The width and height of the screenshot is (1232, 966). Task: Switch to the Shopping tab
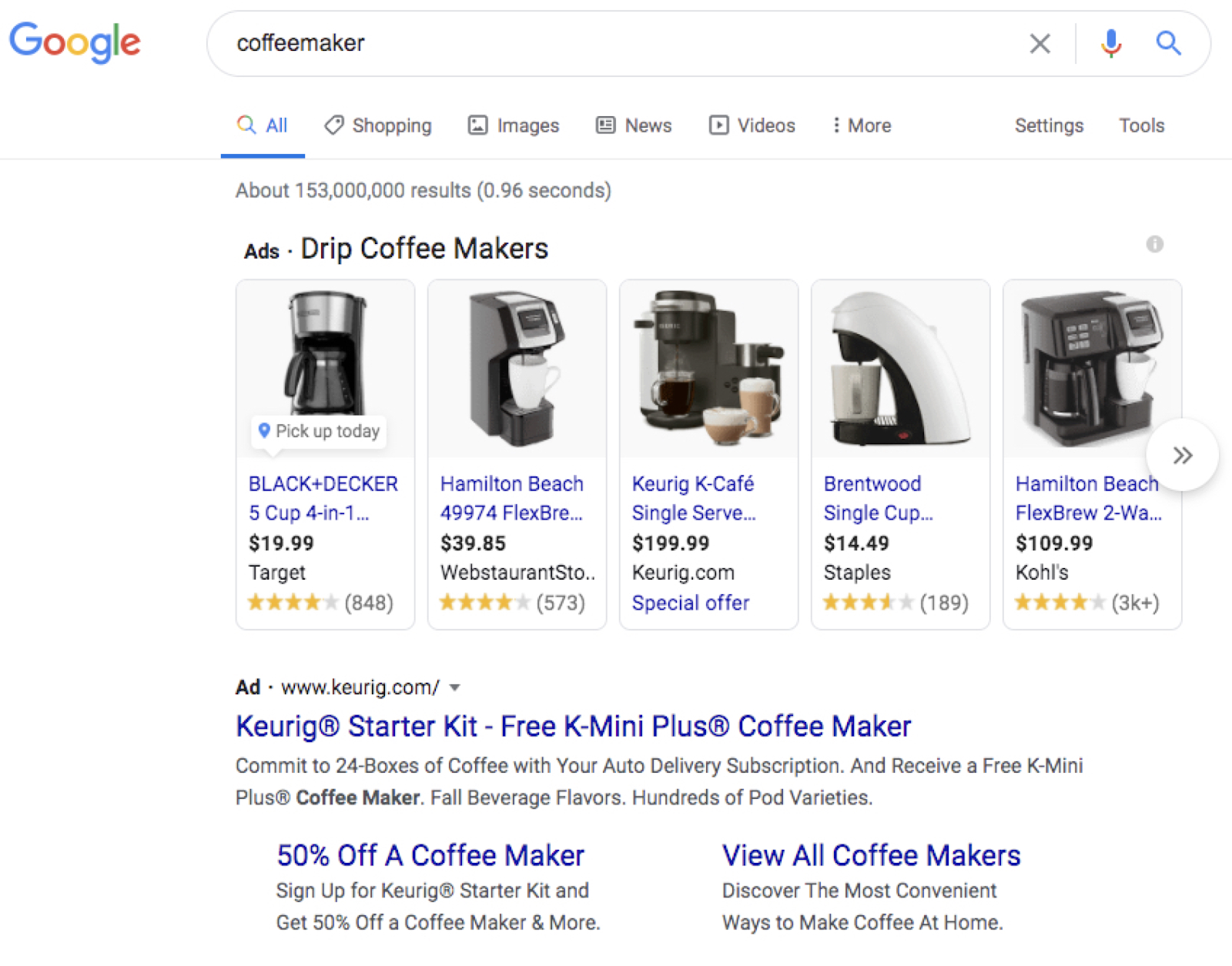(378, 125)
